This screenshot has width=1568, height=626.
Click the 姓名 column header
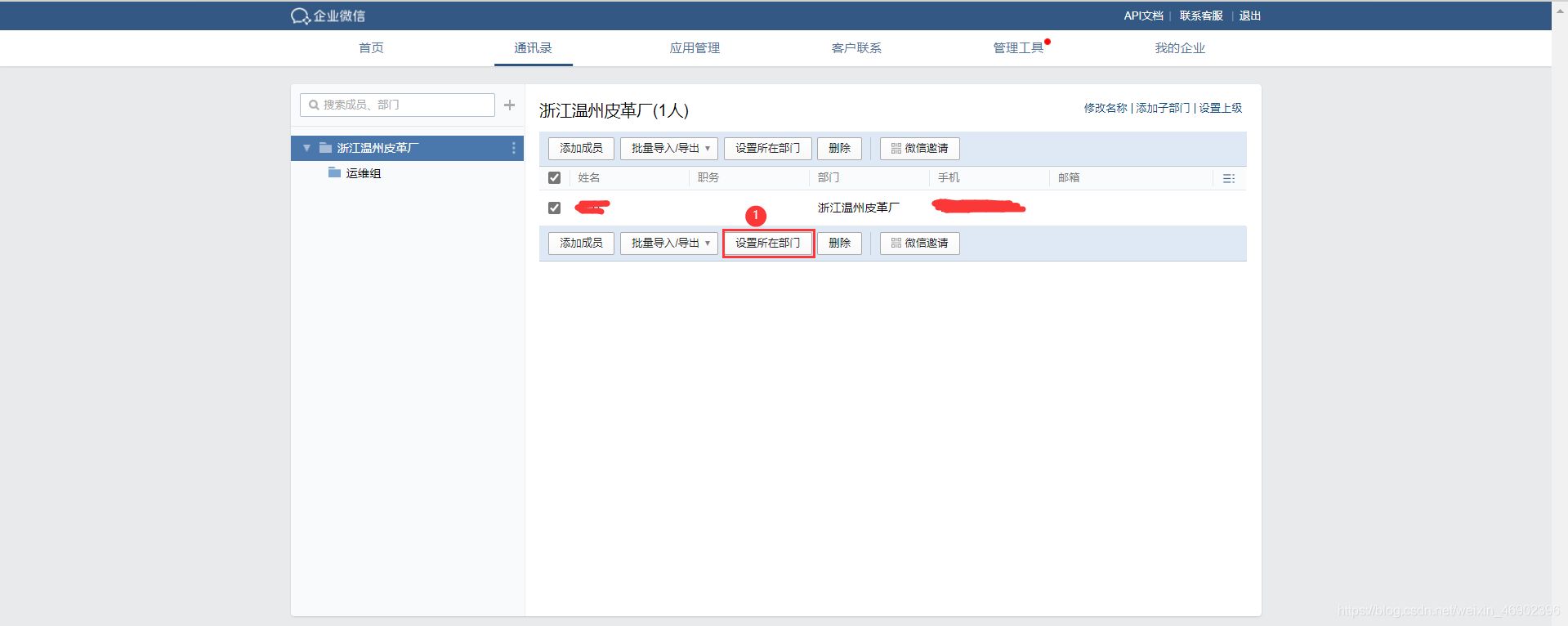pos(588,177)
